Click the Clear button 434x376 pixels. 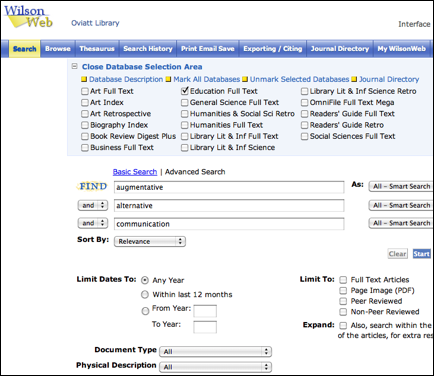click(x=397, y=254)
